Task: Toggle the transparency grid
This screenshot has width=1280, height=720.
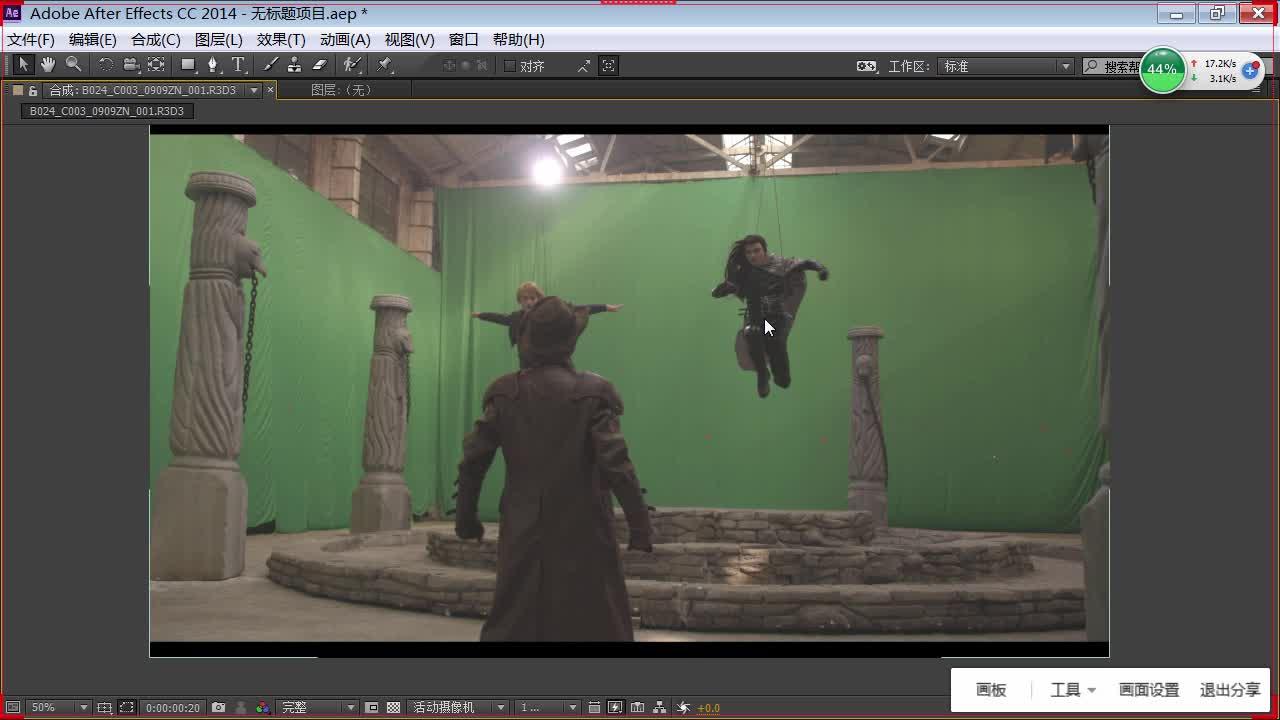Action: click(x=394, y=708)
